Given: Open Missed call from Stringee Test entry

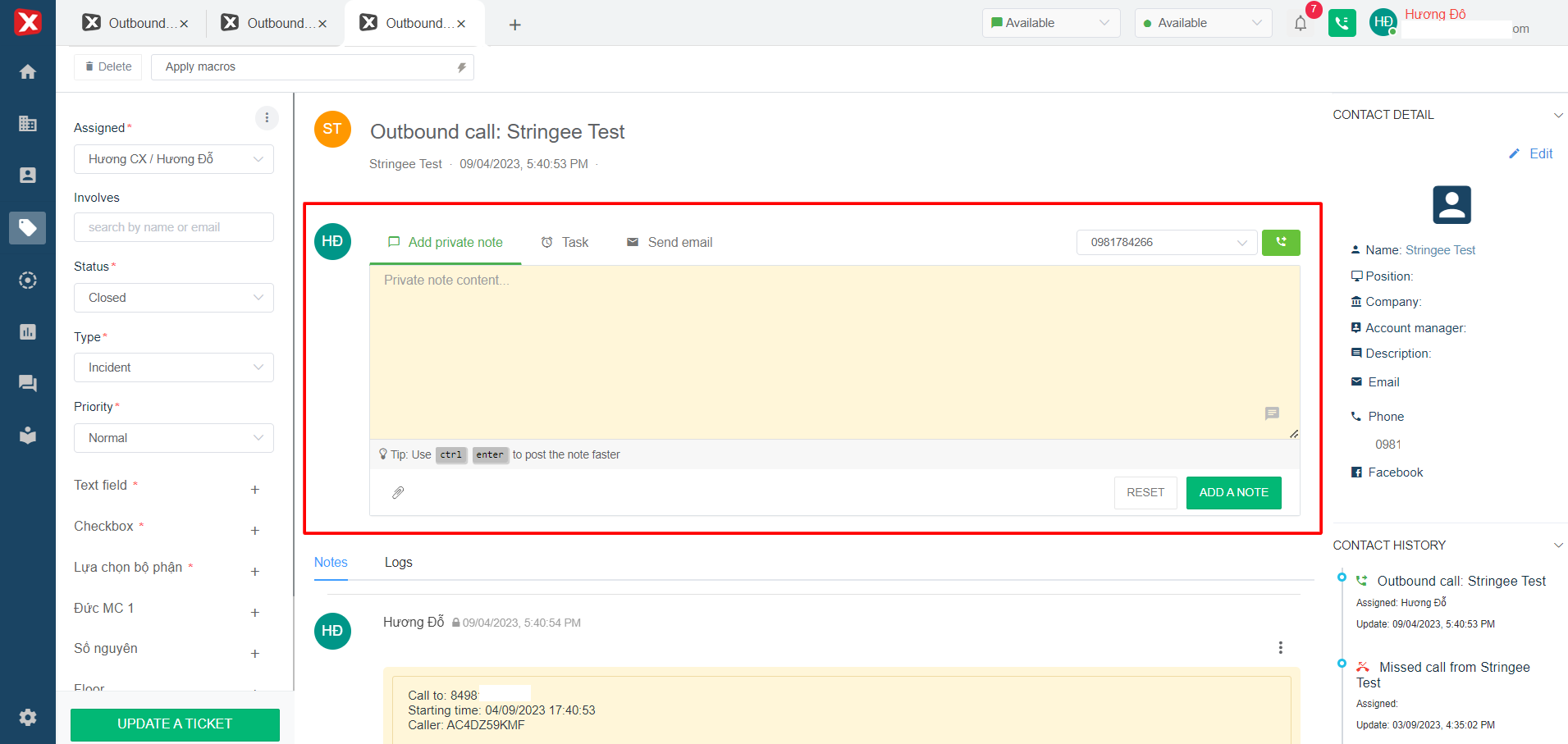Looking at the screenshot, I should (1443, 675).
